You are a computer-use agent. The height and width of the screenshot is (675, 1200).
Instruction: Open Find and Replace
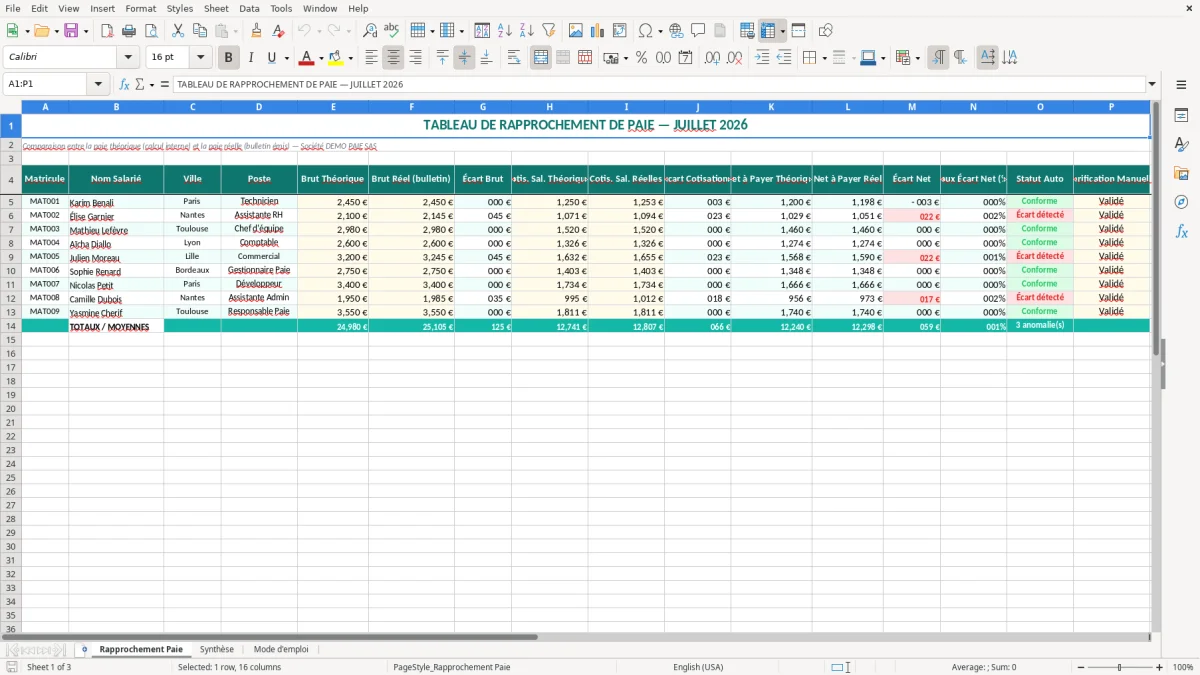(370, 31)
